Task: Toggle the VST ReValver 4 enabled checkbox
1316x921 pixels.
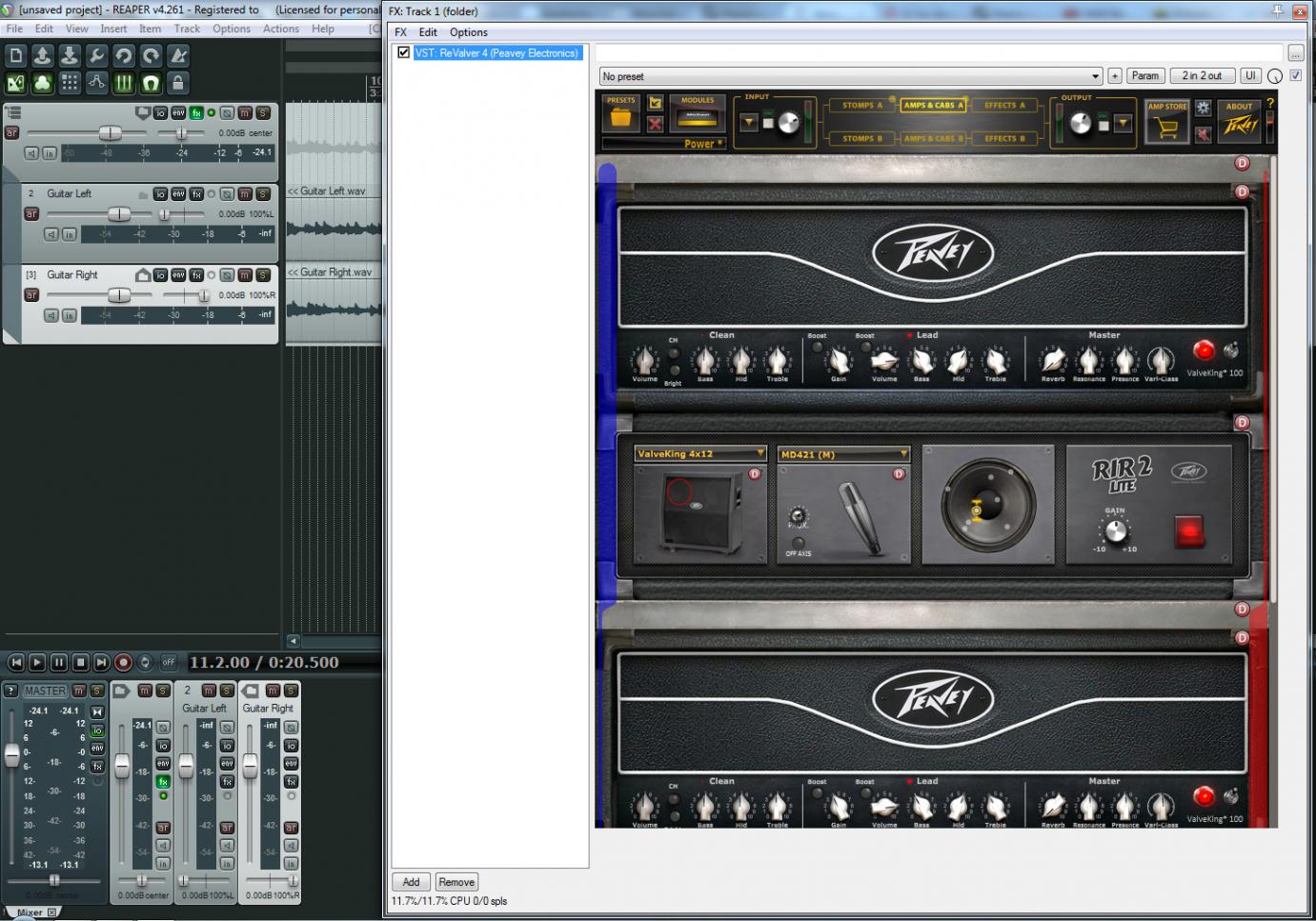Action: tap(404, 53)
